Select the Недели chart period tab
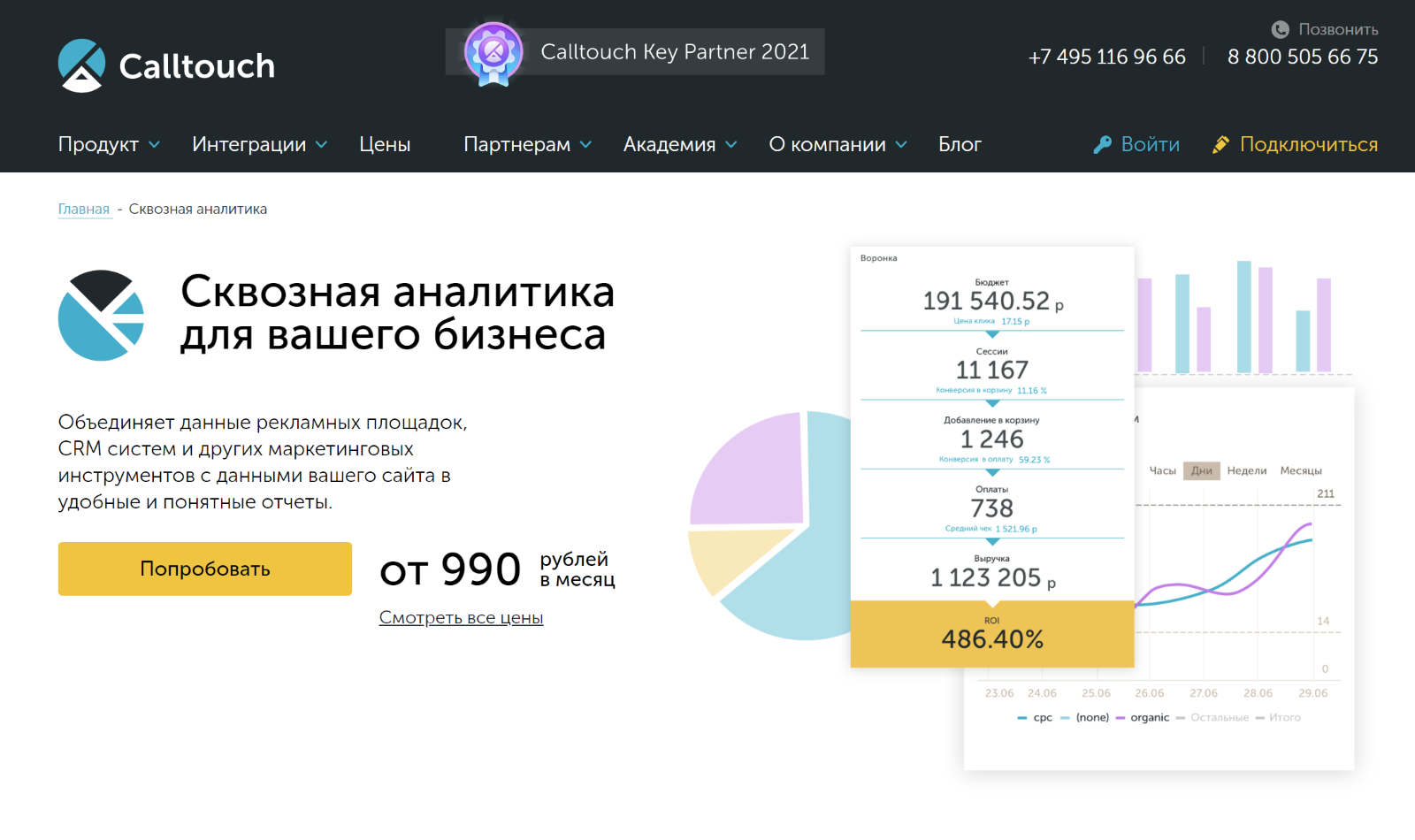This screenshot has width=1415, height=840. coord(1247,470)
